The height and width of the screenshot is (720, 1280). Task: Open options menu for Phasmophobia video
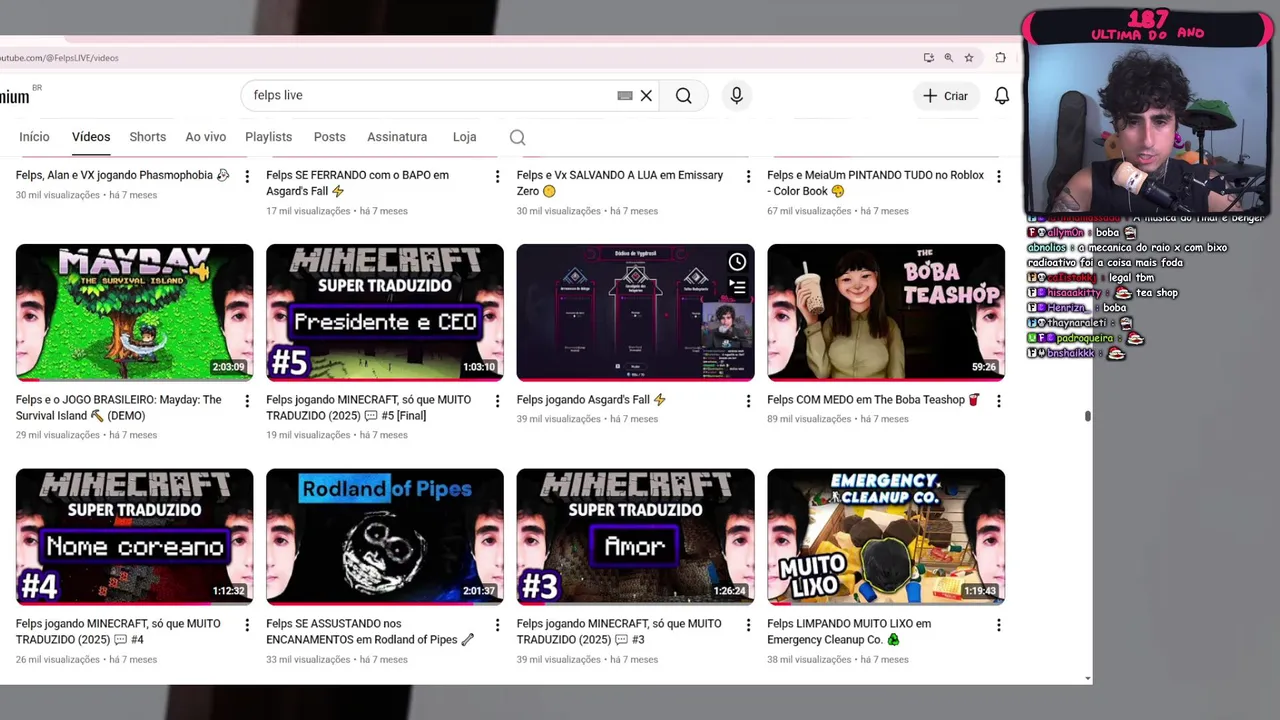(247, 176)
